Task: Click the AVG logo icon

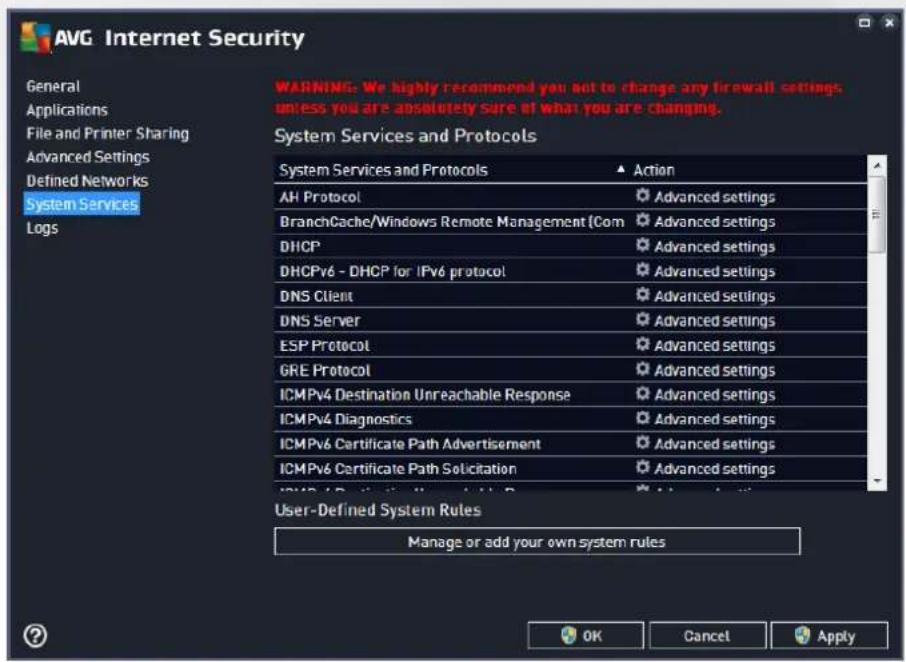Action: pyautogui.click(x=35, y=37)
